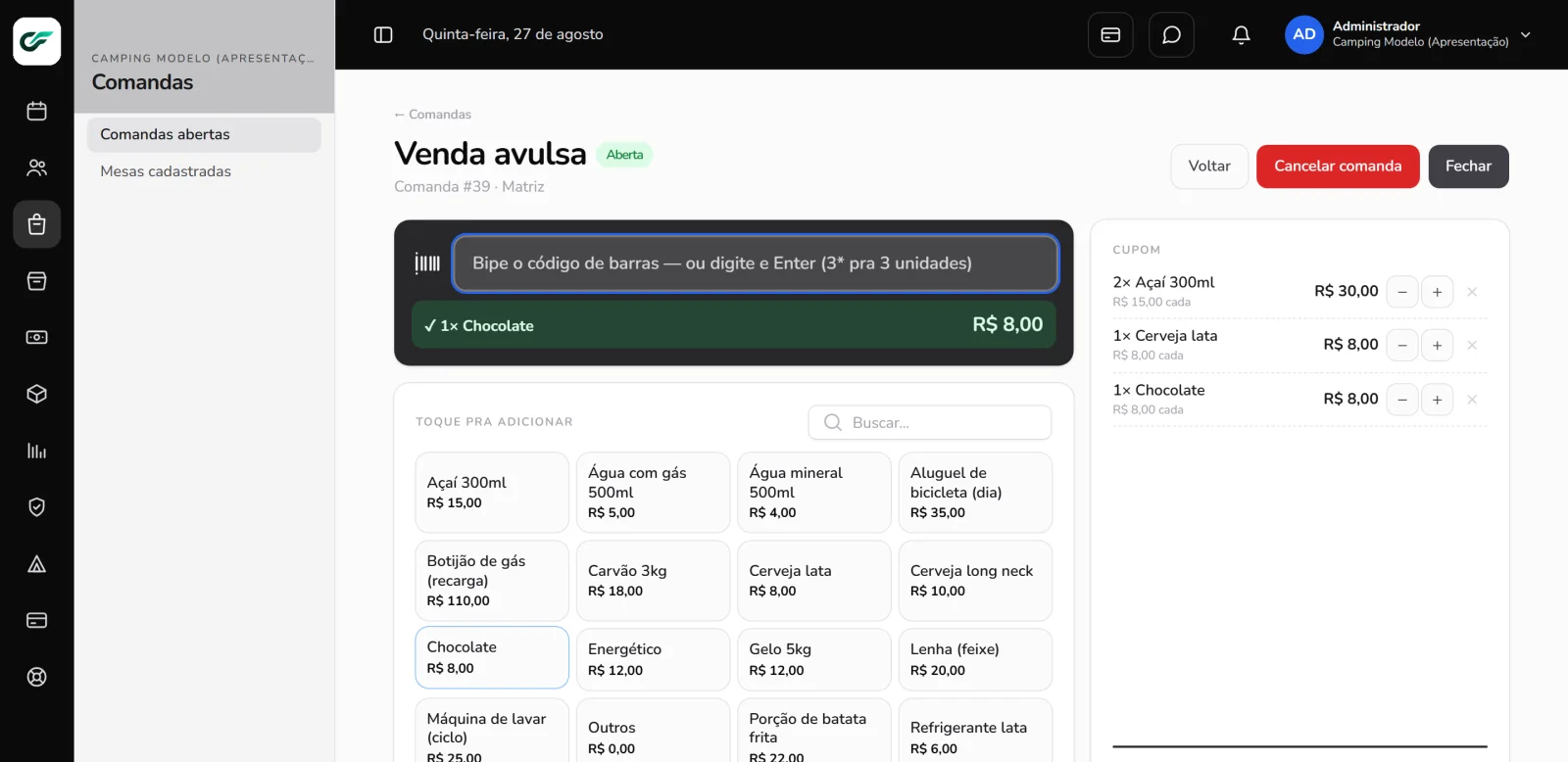Click the Voltar button
This screenshot has height=762, width=1568.
1209,167
